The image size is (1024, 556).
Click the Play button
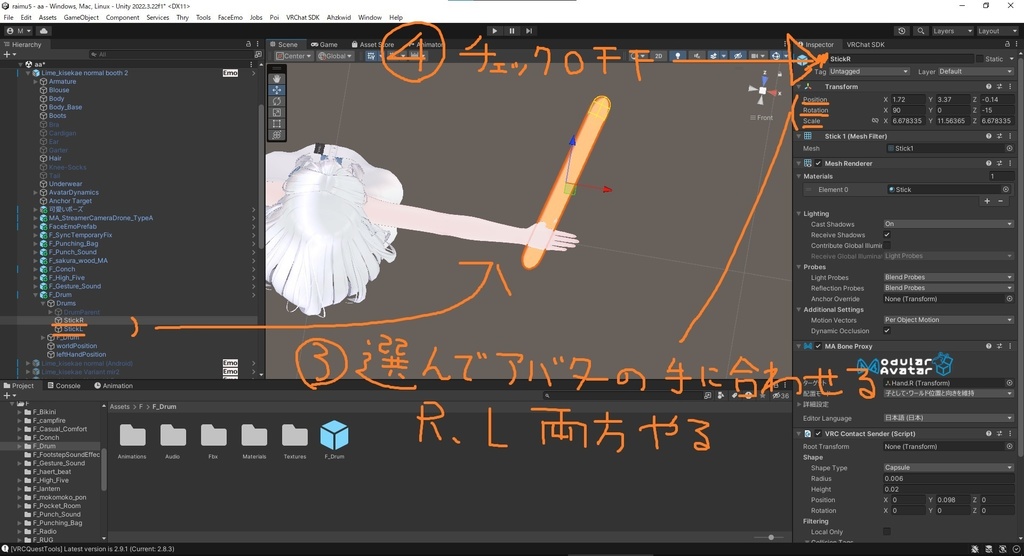(x=494, y=31)
